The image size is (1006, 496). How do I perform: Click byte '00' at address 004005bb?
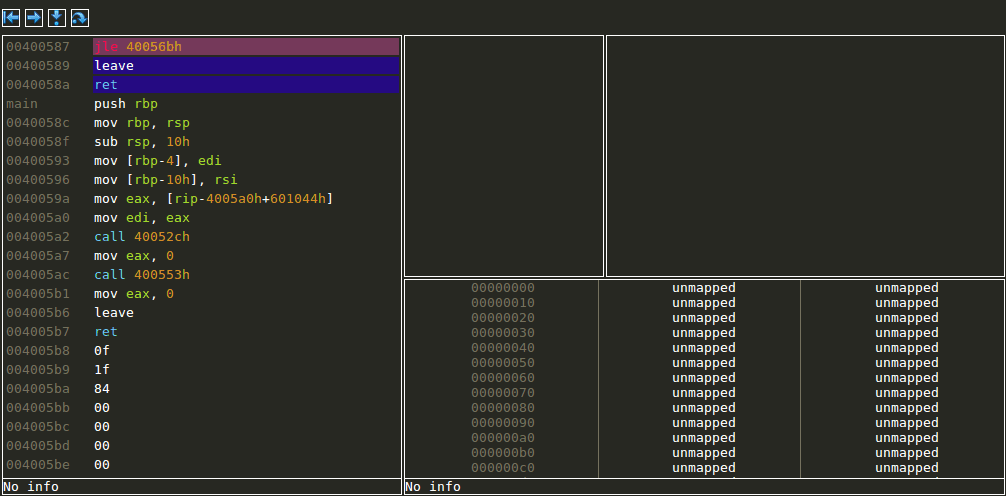pyautogui.click(x=102, y=407)
